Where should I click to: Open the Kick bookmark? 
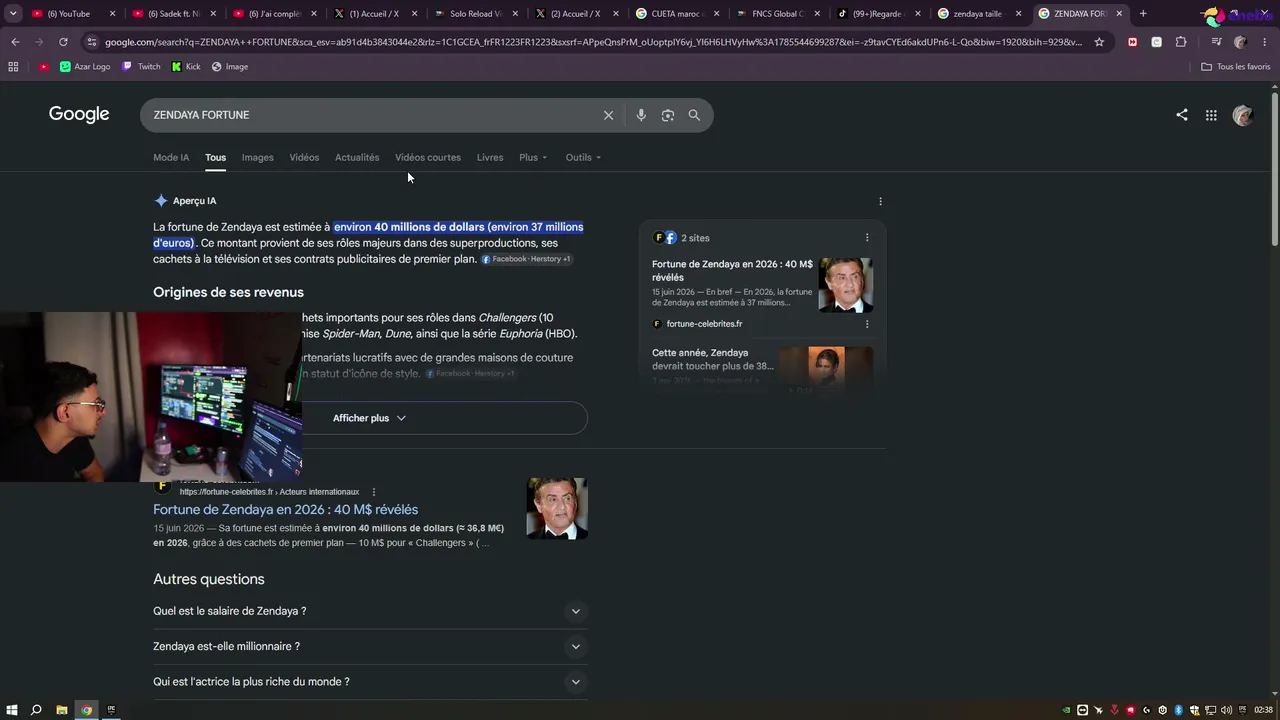186,67
